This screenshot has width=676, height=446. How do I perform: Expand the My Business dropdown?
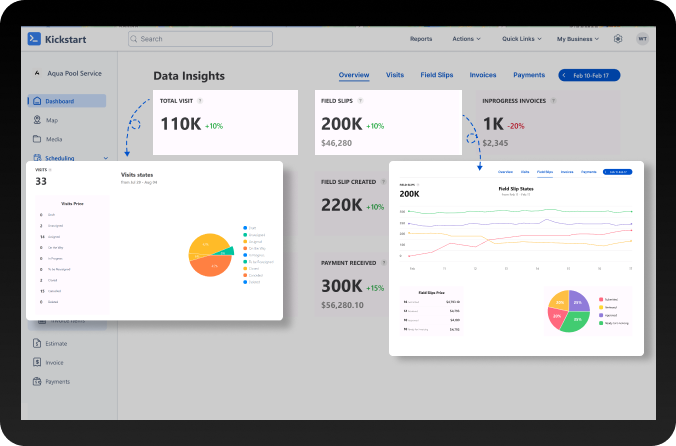coord(577,39)
